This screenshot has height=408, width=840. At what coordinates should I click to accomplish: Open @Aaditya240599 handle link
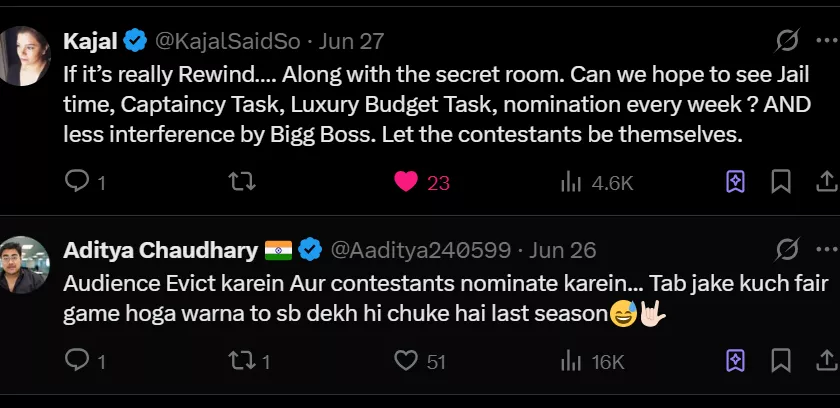tap(420, 249)
